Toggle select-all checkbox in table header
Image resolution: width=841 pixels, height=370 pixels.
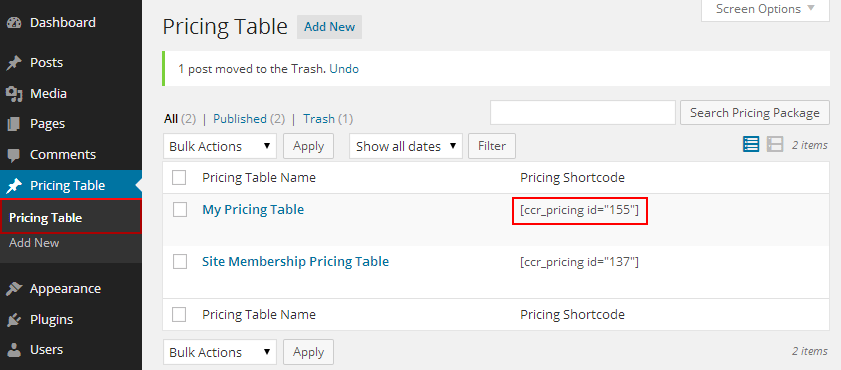[179, 177]
